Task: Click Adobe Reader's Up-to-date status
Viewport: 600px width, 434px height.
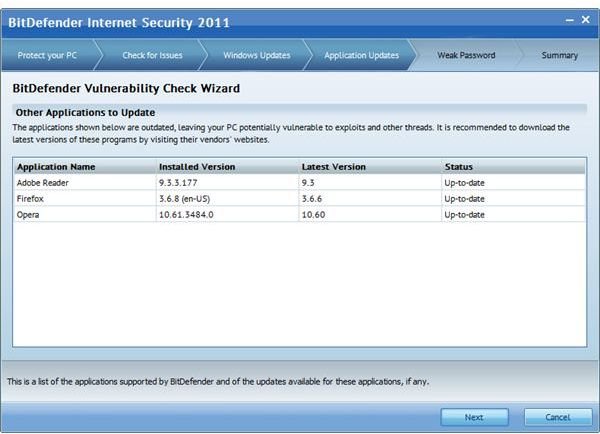Action: click(465, 183)
